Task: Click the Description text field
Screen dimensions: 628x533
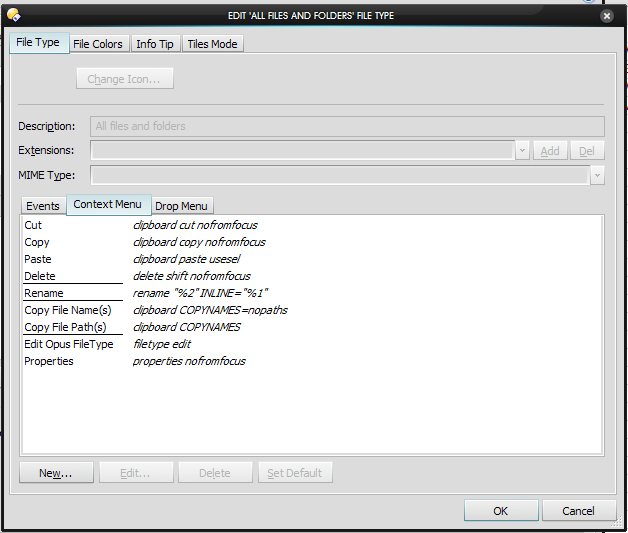Action: [x=346, y=126]
